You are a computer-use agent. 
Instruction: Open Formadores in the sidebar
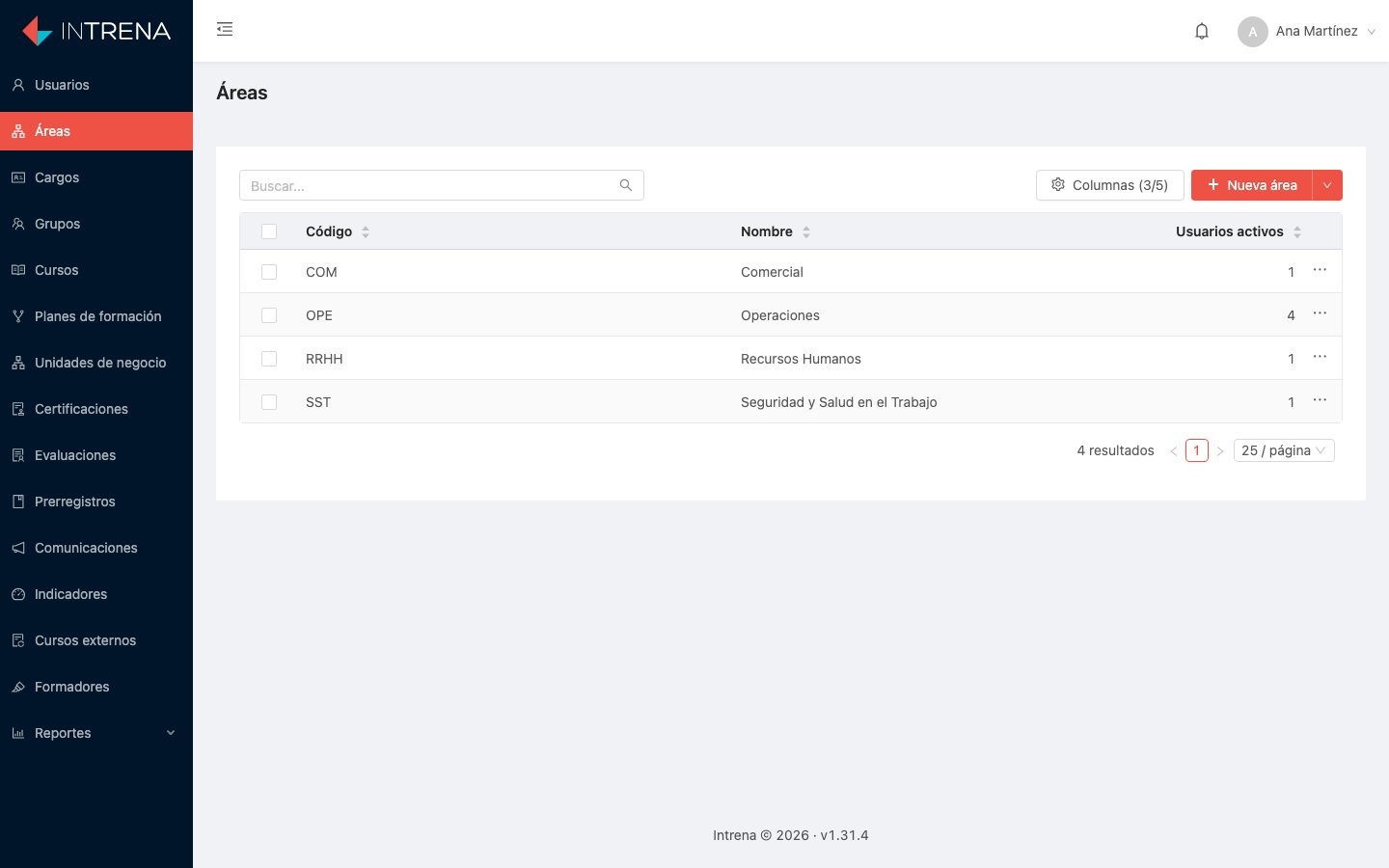(x=96, y=687)
